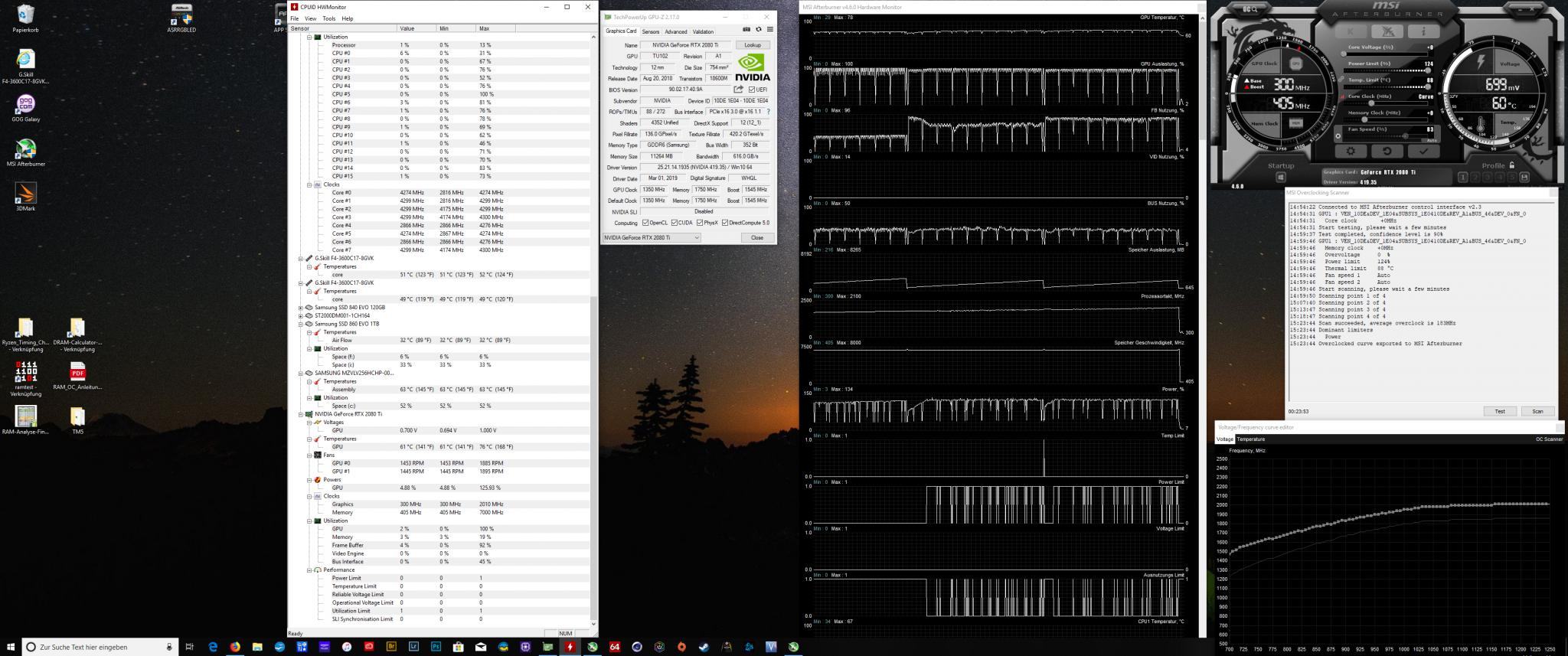
Task: Collapse the GPU Performance node in HWMonitor
Action: (x=309, y=570)
